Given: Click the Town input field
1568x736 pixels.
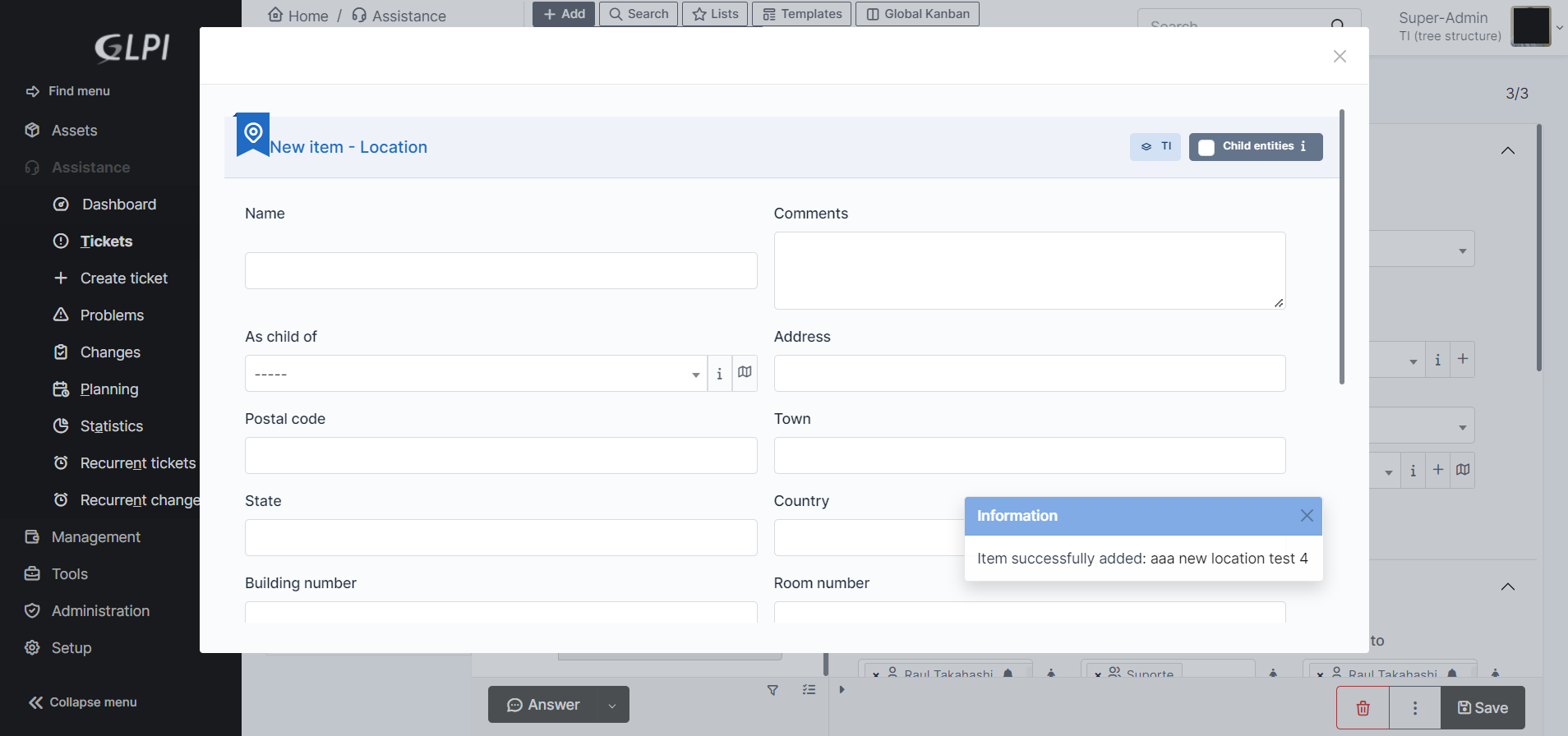Looking at the screenshot, I should coord(1030,455).
